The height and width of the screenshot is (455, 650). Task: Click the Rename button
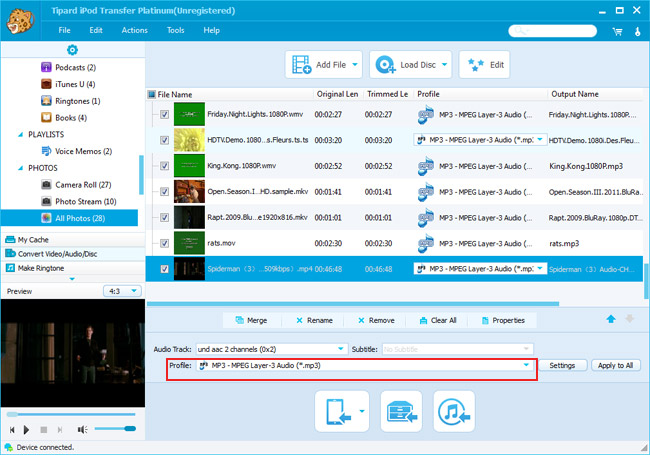314,320
